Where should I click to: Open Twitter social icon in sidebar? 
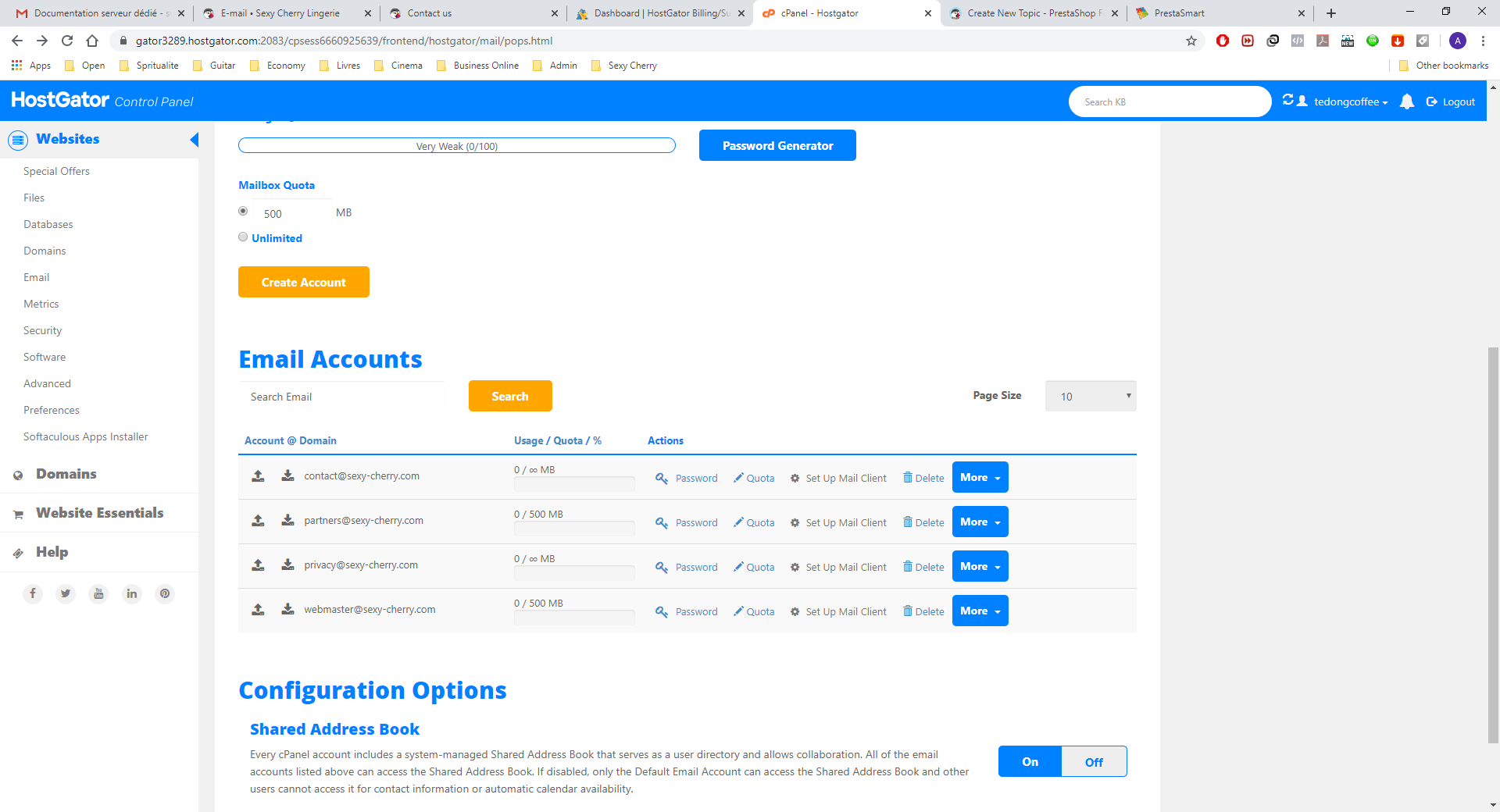66,593
